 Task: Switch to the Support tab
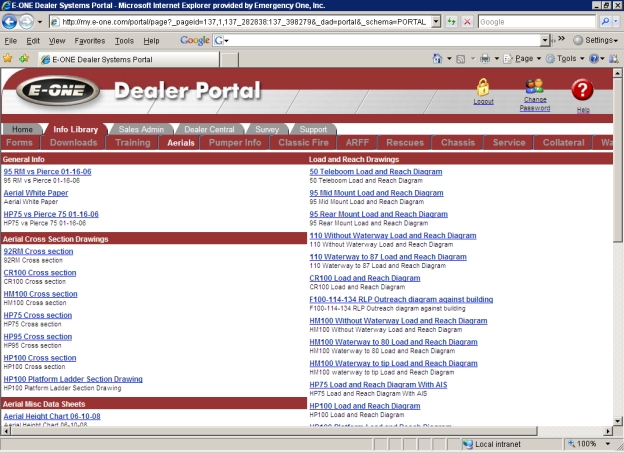pos(313,129)
